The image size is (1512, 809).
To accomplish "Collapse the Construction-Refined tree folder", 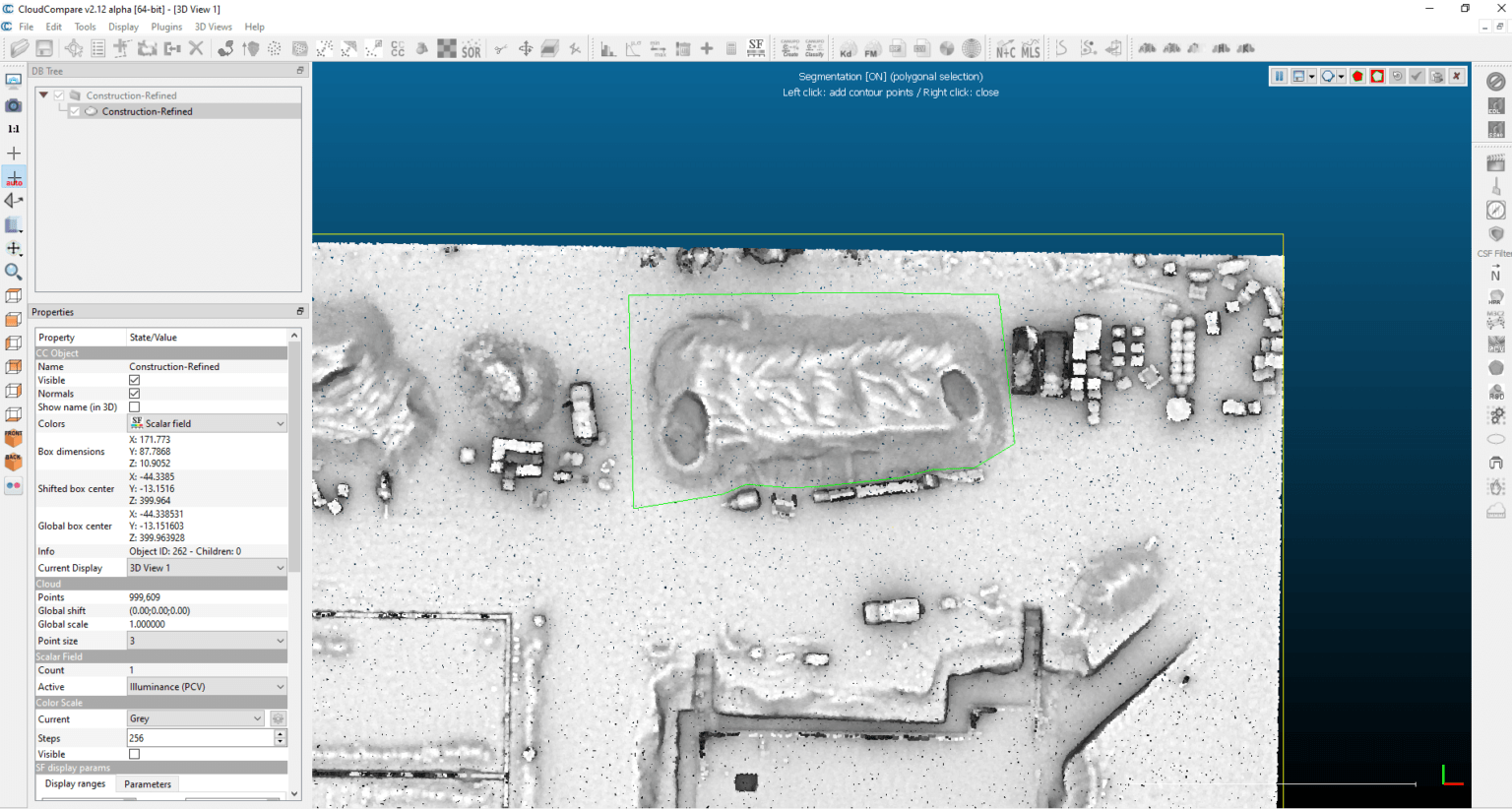I will [x=43, y=95].
